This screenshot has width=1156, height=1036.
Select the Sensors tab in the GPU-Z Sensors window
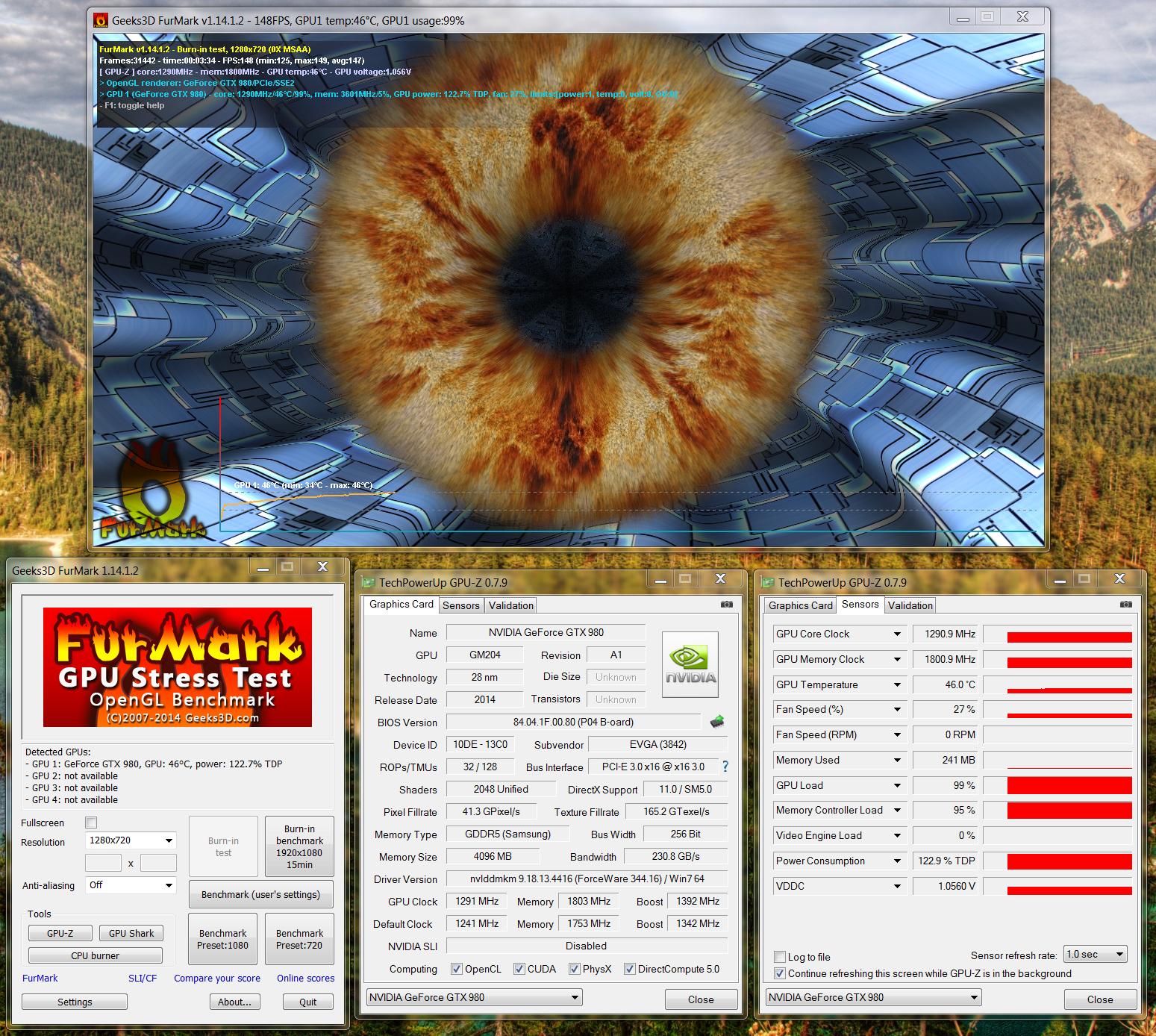(860, 605)
